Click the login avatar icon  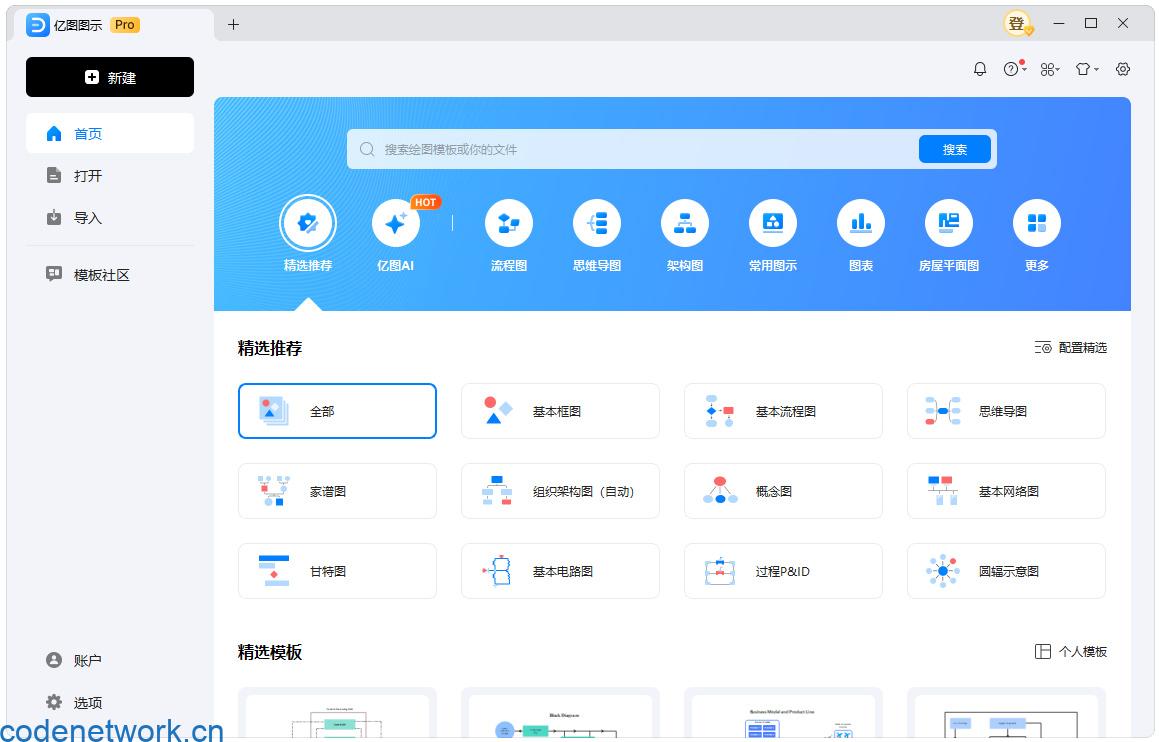[1018, 24]
